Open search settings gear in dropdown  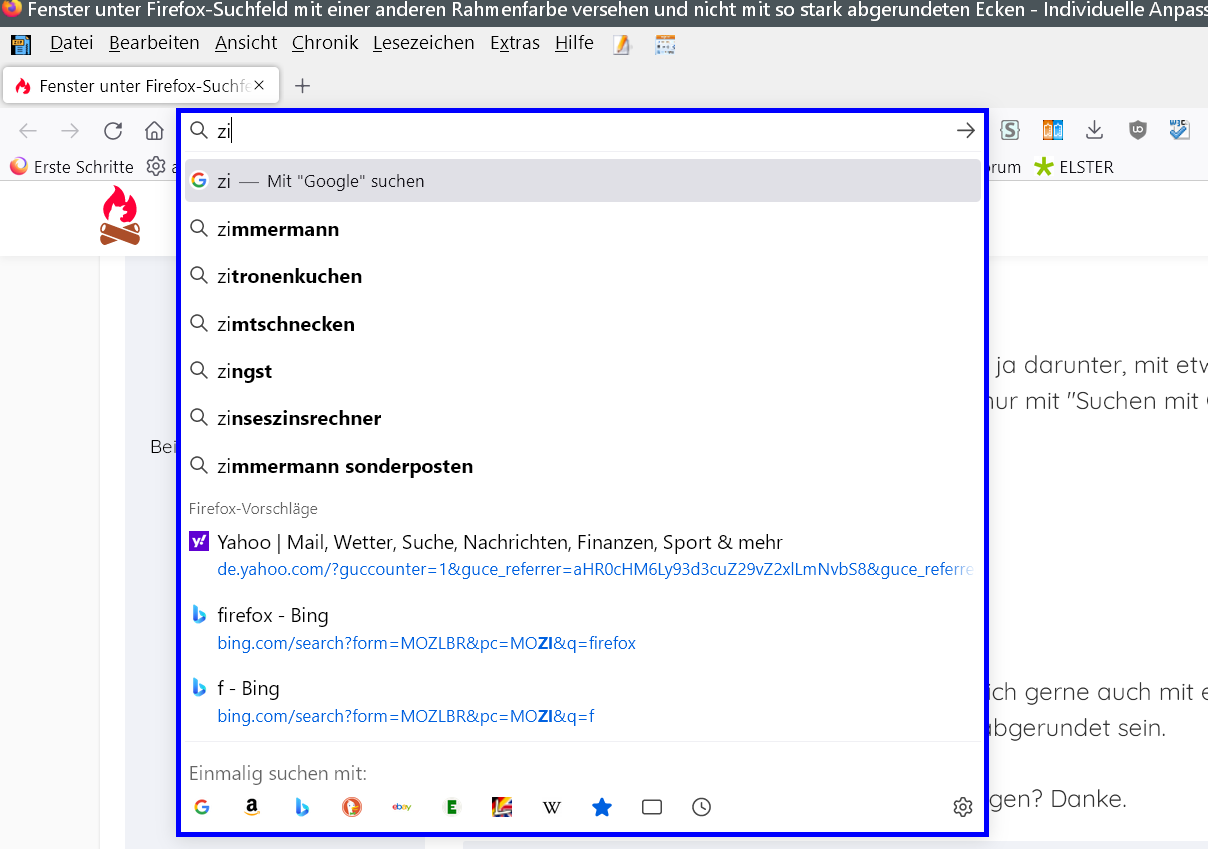pyautogui.click(x=962, y=807)
